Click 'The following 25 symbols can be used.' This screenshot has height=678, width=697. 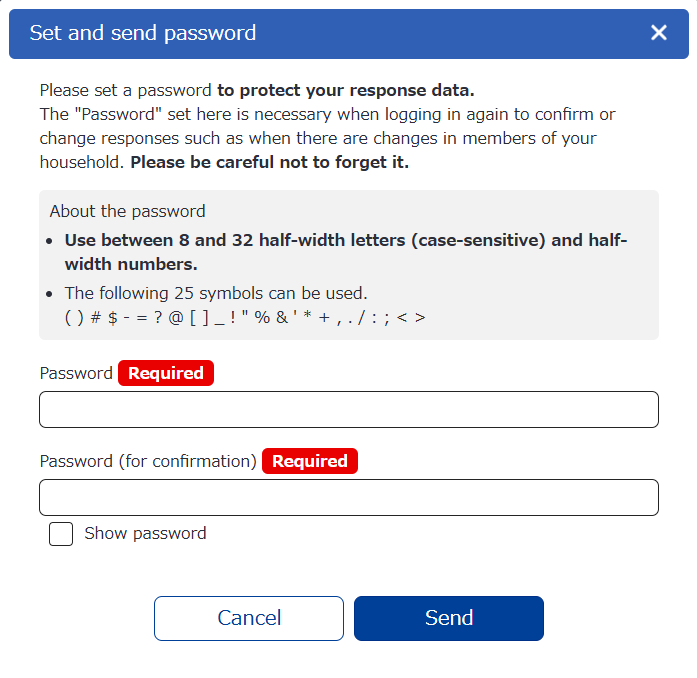pos(216,294)
